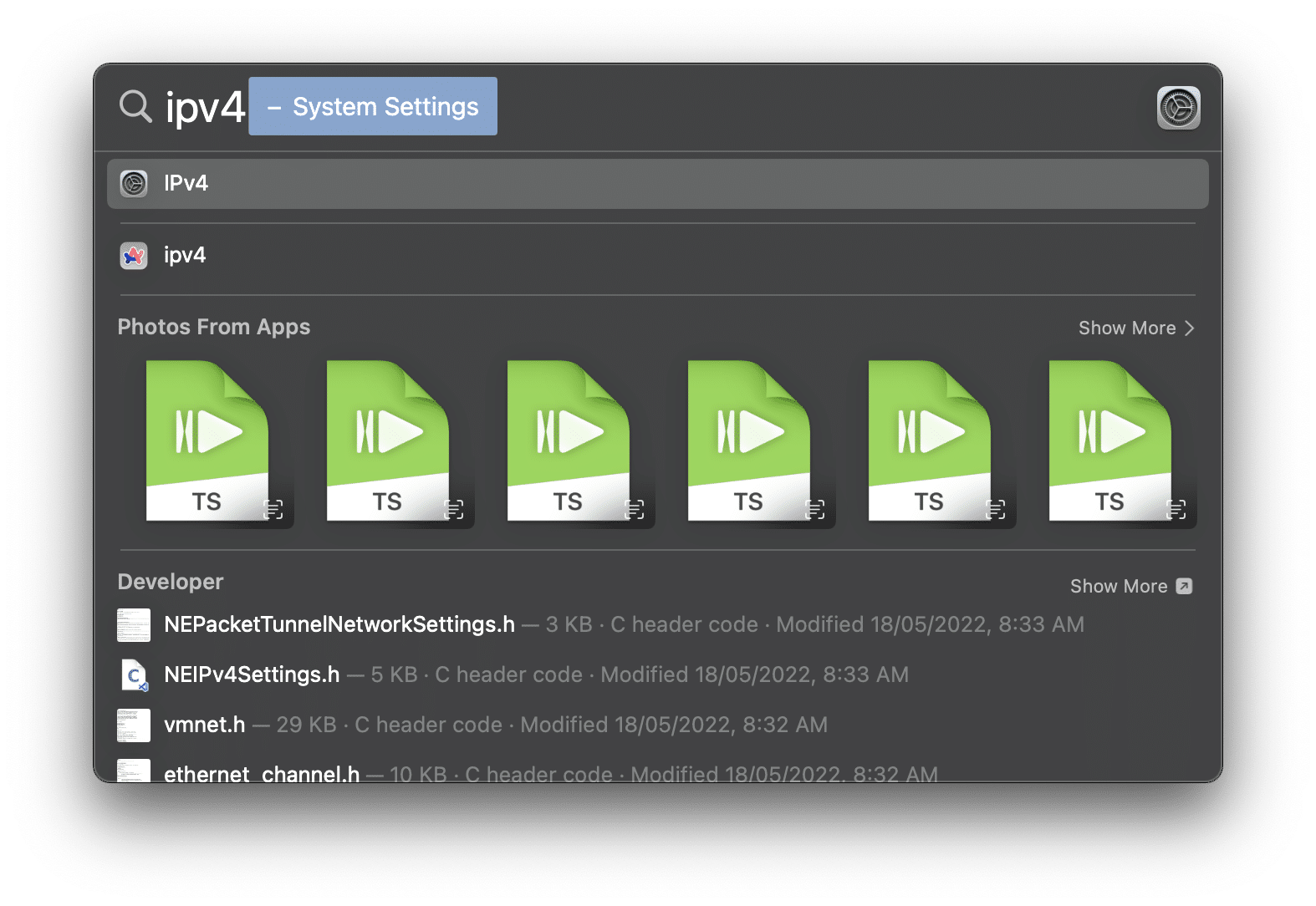Open NEPacketTunnelNetworkSettings.h file result
The image size is (1316, 906).
[x=339, y=625]
